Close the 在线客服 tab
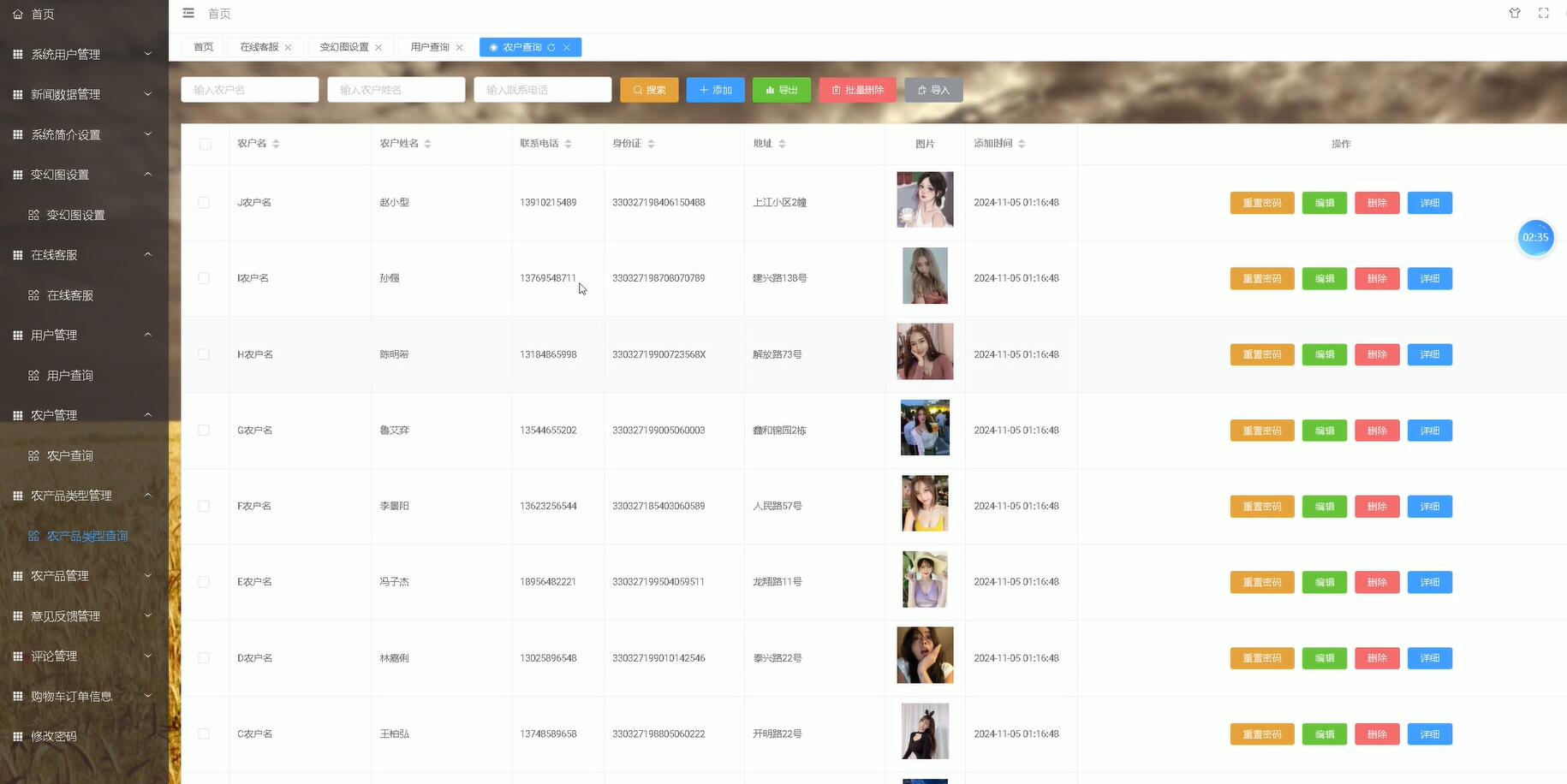 (x=289, y=48)
